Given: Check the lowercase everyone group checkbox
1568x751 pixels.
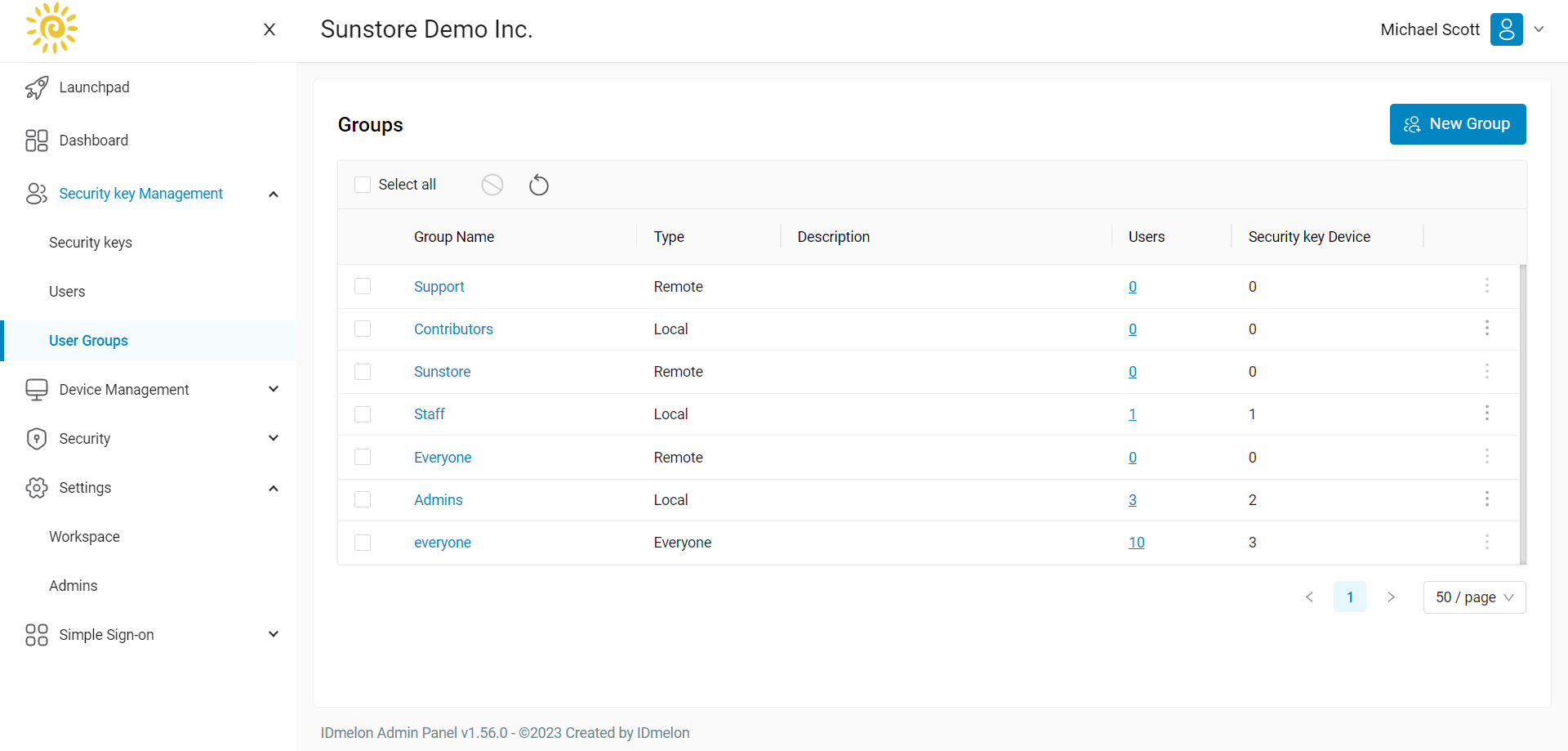Looking at the screenshot, I should 363,543.
